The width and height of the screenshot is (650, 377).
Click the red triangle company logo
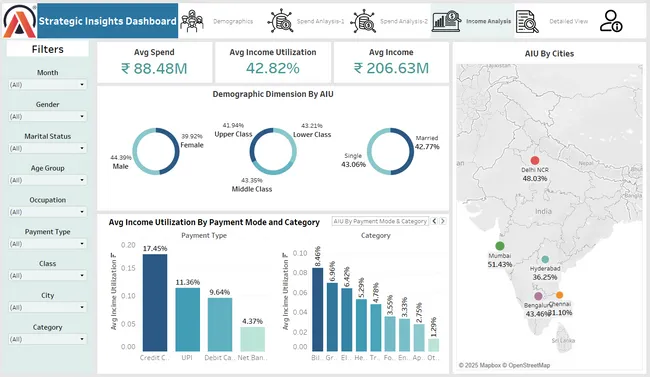pyautogui.click(x=19, y=21)
